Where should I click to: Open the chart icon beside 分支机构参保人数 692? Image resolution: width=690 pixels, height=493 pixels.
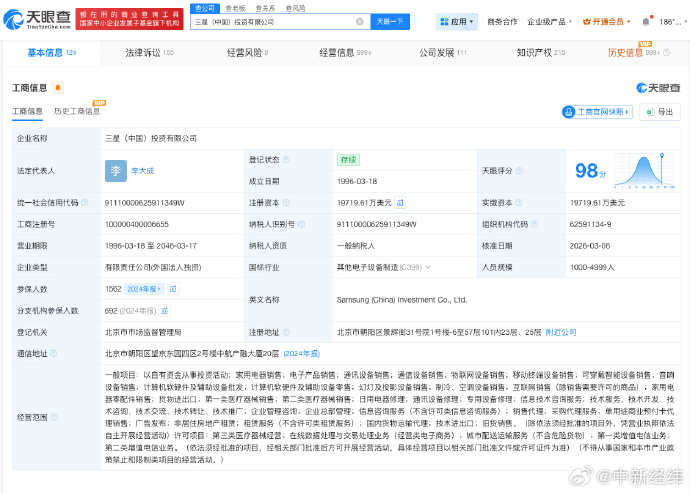pos(165,310)
